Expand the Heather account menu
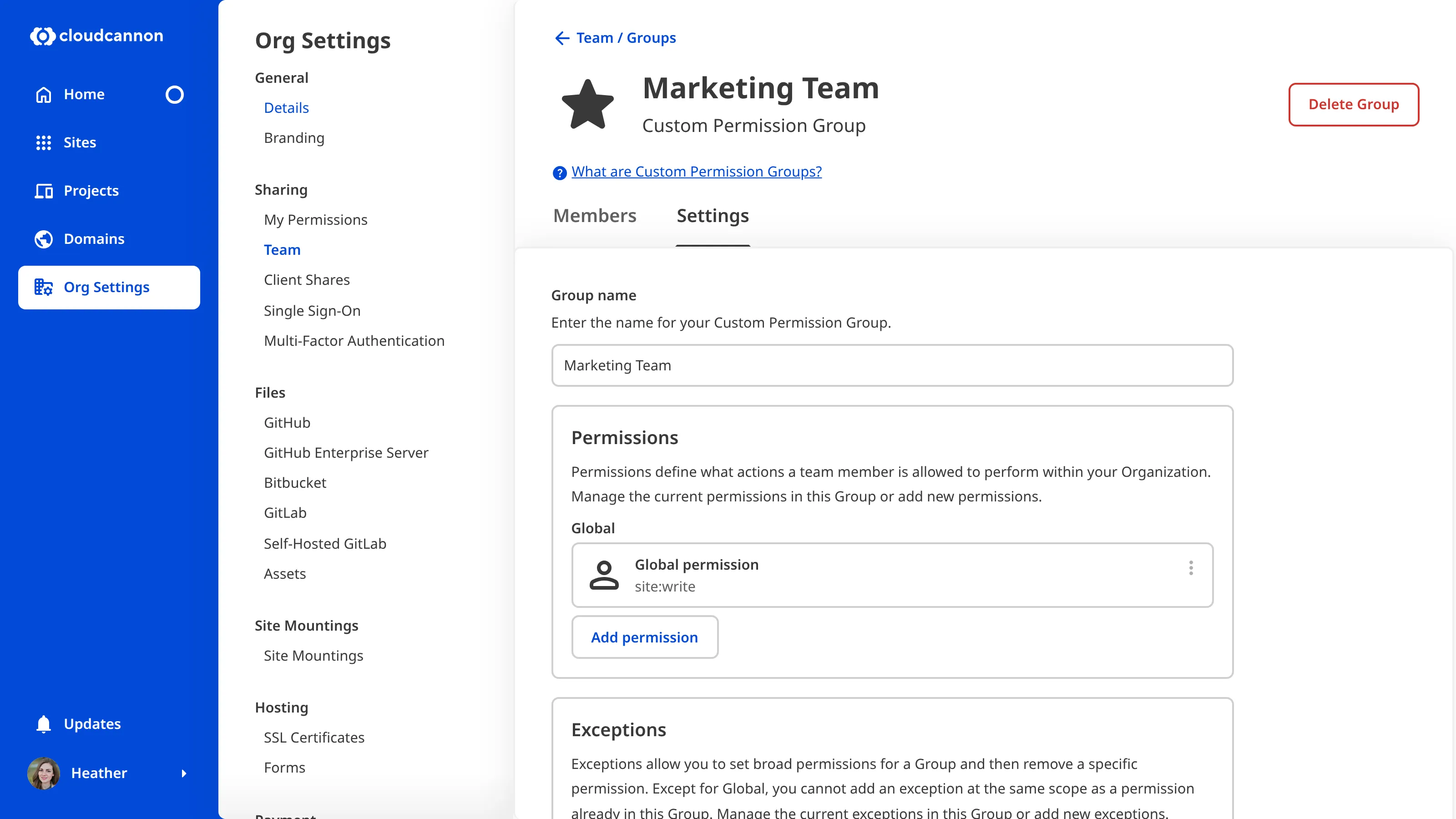This screenshot has height=819, width=1456. coord(184,774)
